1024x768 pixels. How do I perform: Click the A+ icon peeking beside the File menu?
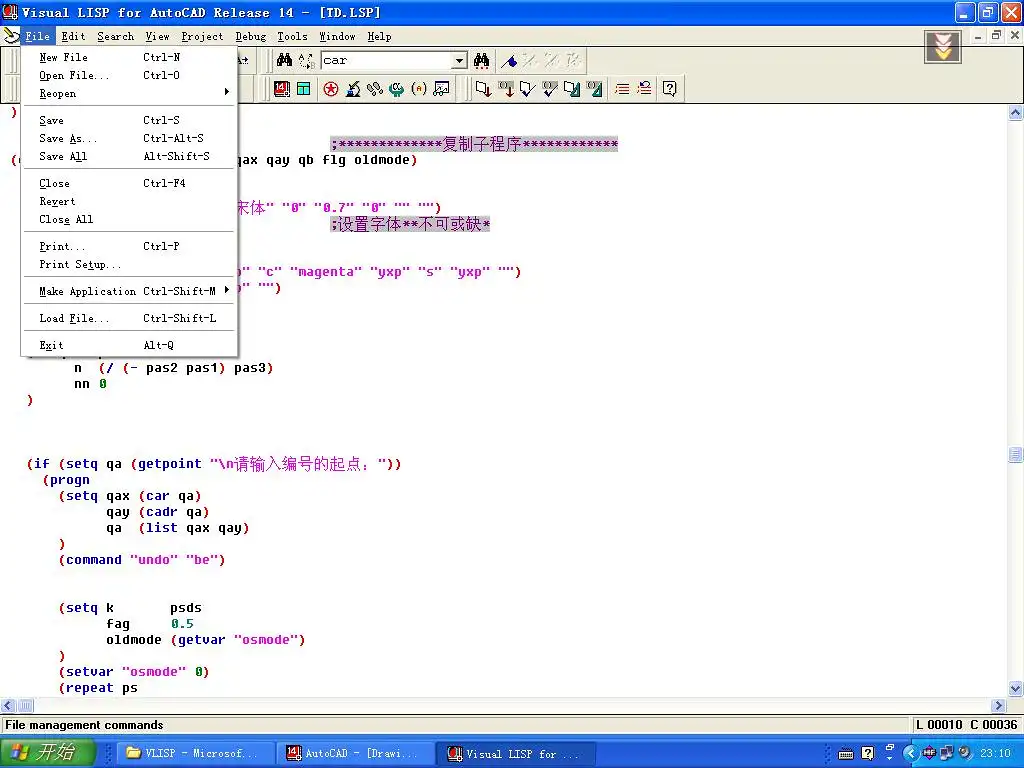243,60
